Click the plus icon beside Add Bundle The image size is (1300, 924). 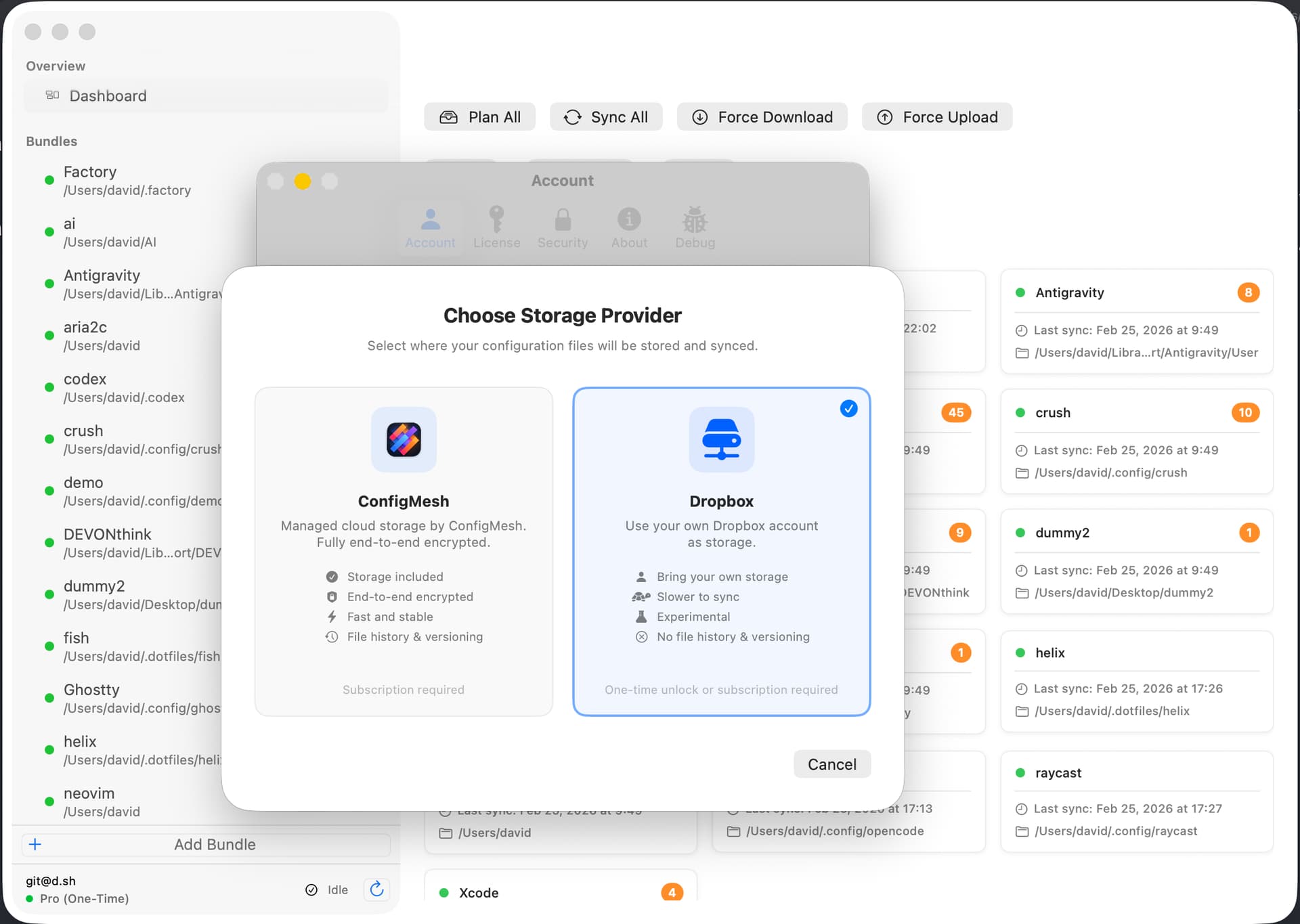(x=35, y=844)
